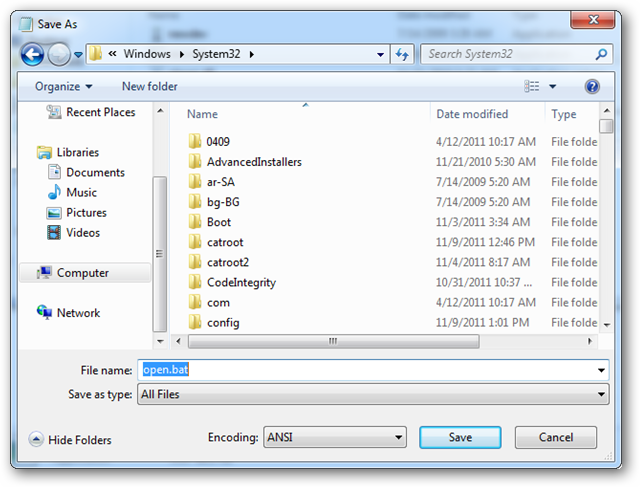
Task: Click the Documents library icon
Action: [54, 172]
